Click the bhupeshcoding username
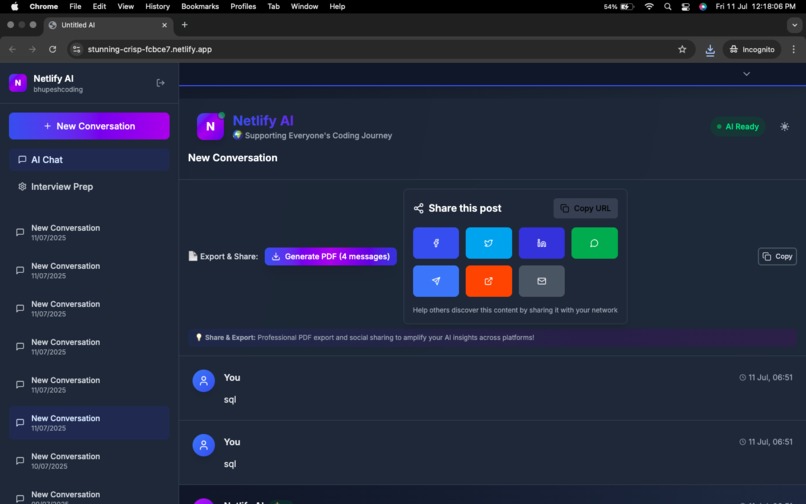The image size is (806, 504). [x=58, y=89]
